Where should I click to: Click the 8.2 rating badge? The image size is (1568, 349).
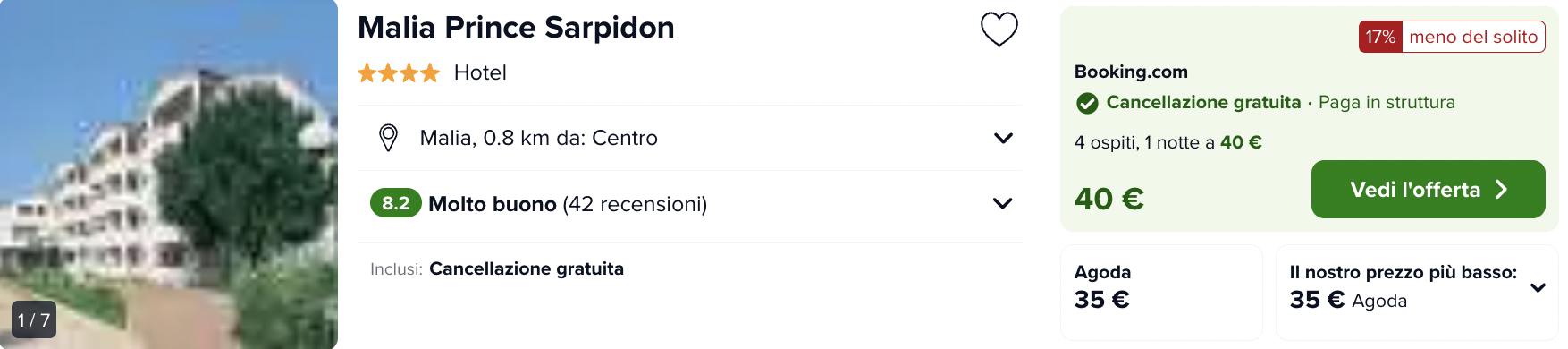pos(396,203)
